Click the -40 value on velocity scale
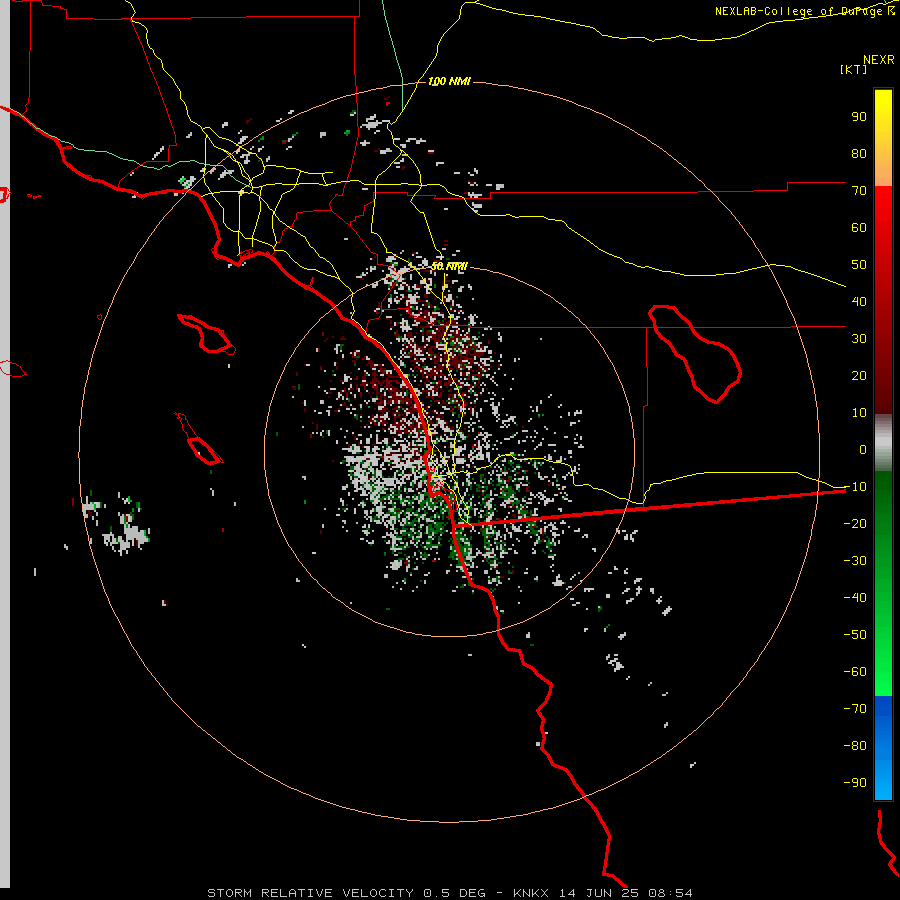The height and width of the screenshot is (900, 900). [x=855, y=598]
